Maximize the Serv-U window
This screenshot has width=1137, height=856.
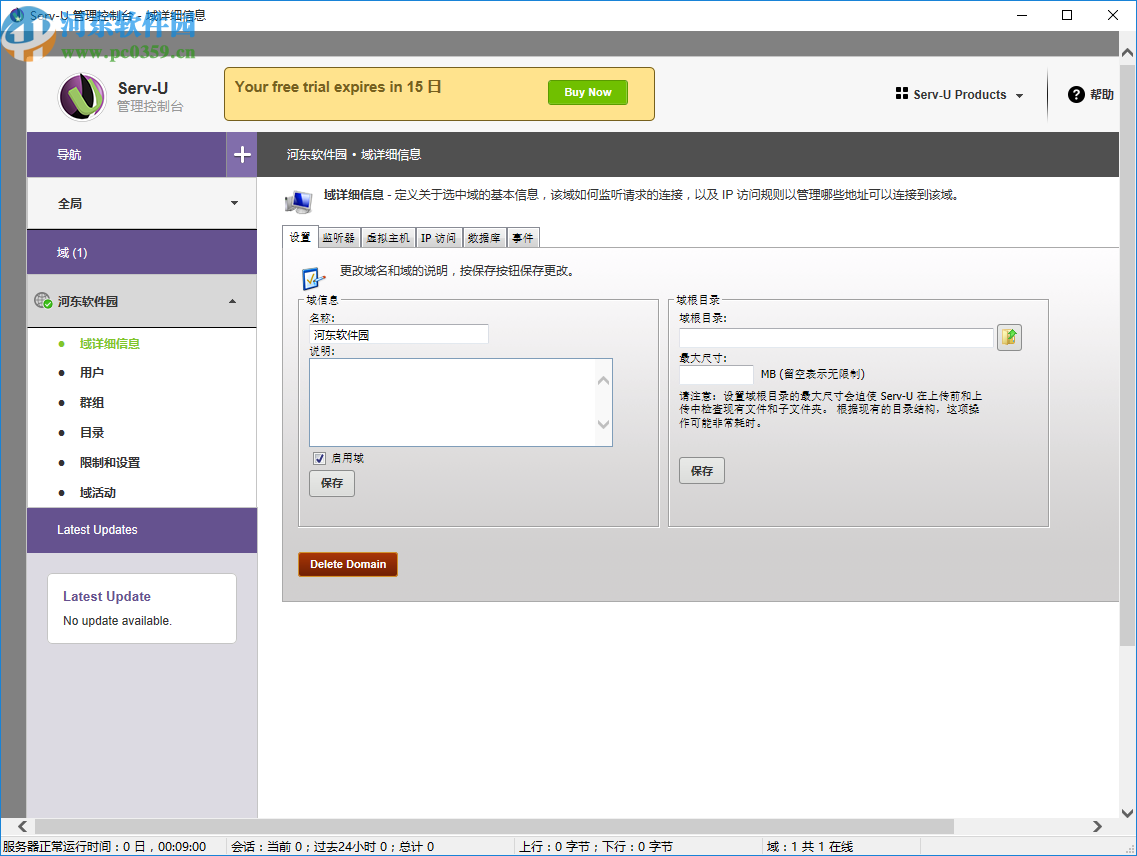coord(1067,15)
